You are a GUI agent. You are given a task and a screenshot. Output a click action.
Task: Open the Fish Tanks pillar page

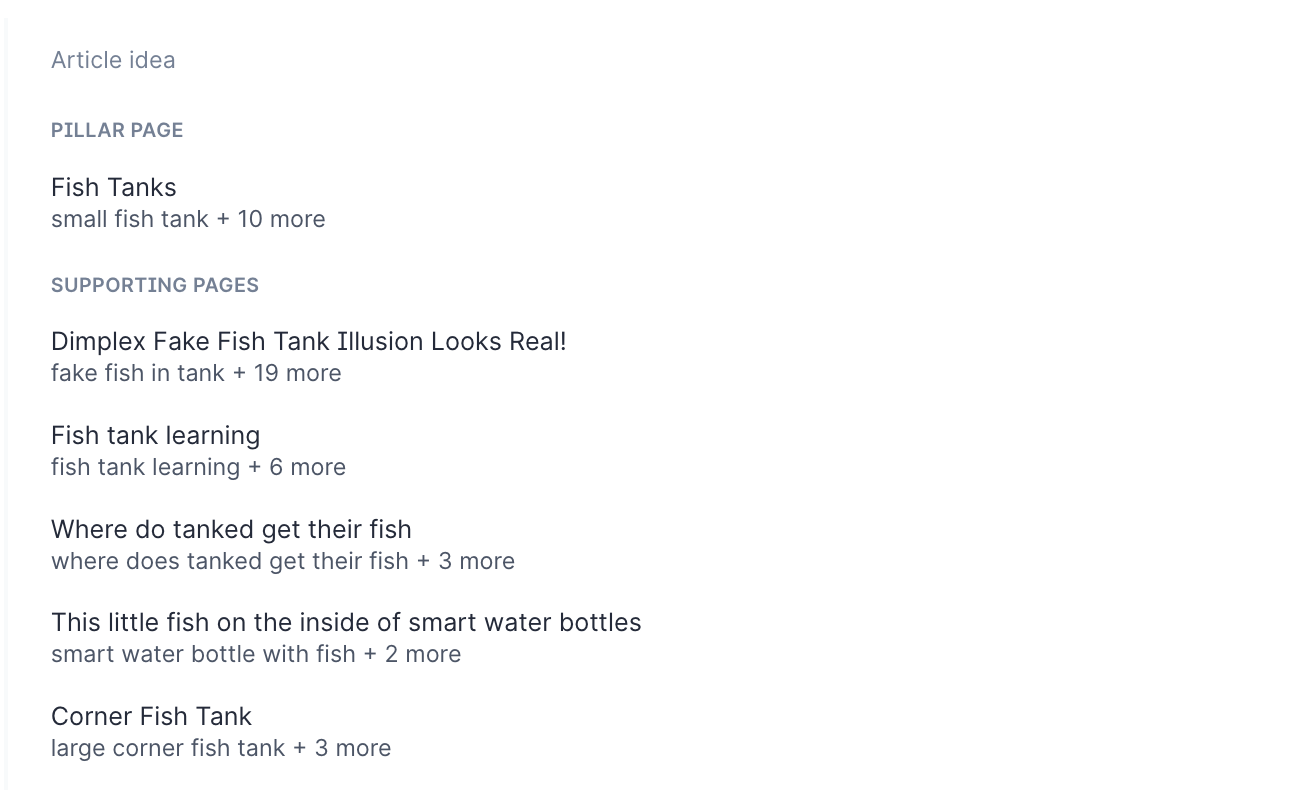(x=114, y=187)
